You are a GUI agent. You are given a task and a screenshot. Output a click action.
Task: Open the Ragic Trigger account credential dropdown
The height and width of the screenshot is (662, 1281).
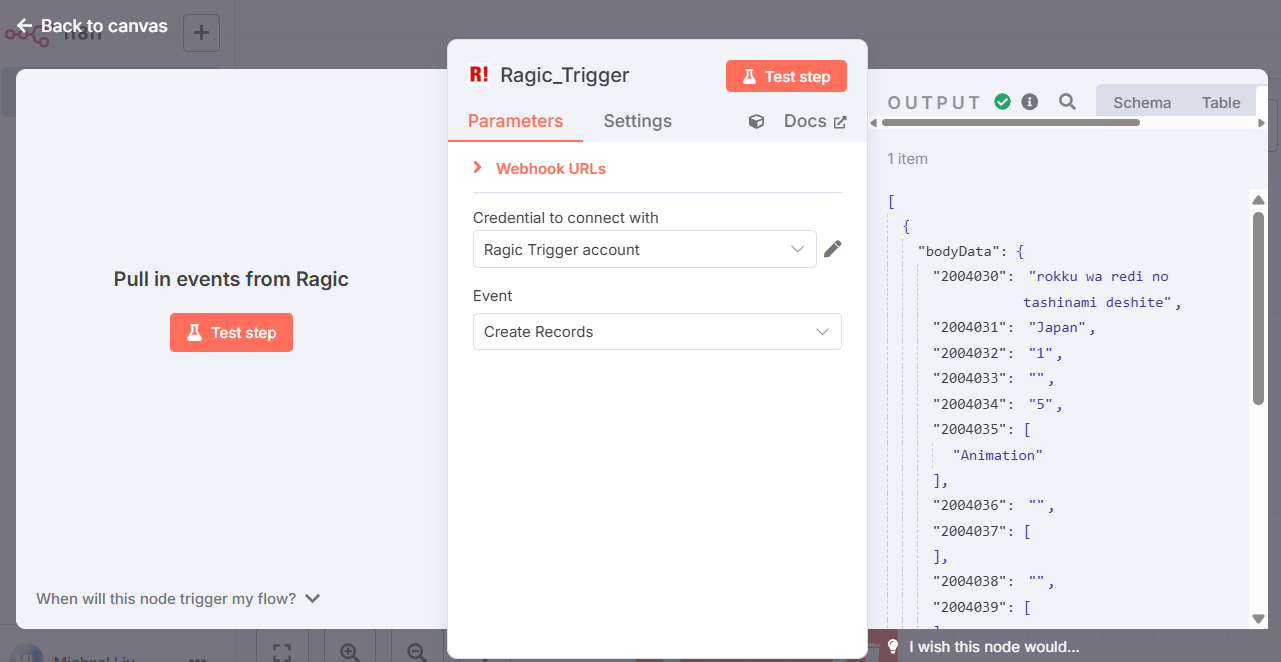tap(644, 250)
